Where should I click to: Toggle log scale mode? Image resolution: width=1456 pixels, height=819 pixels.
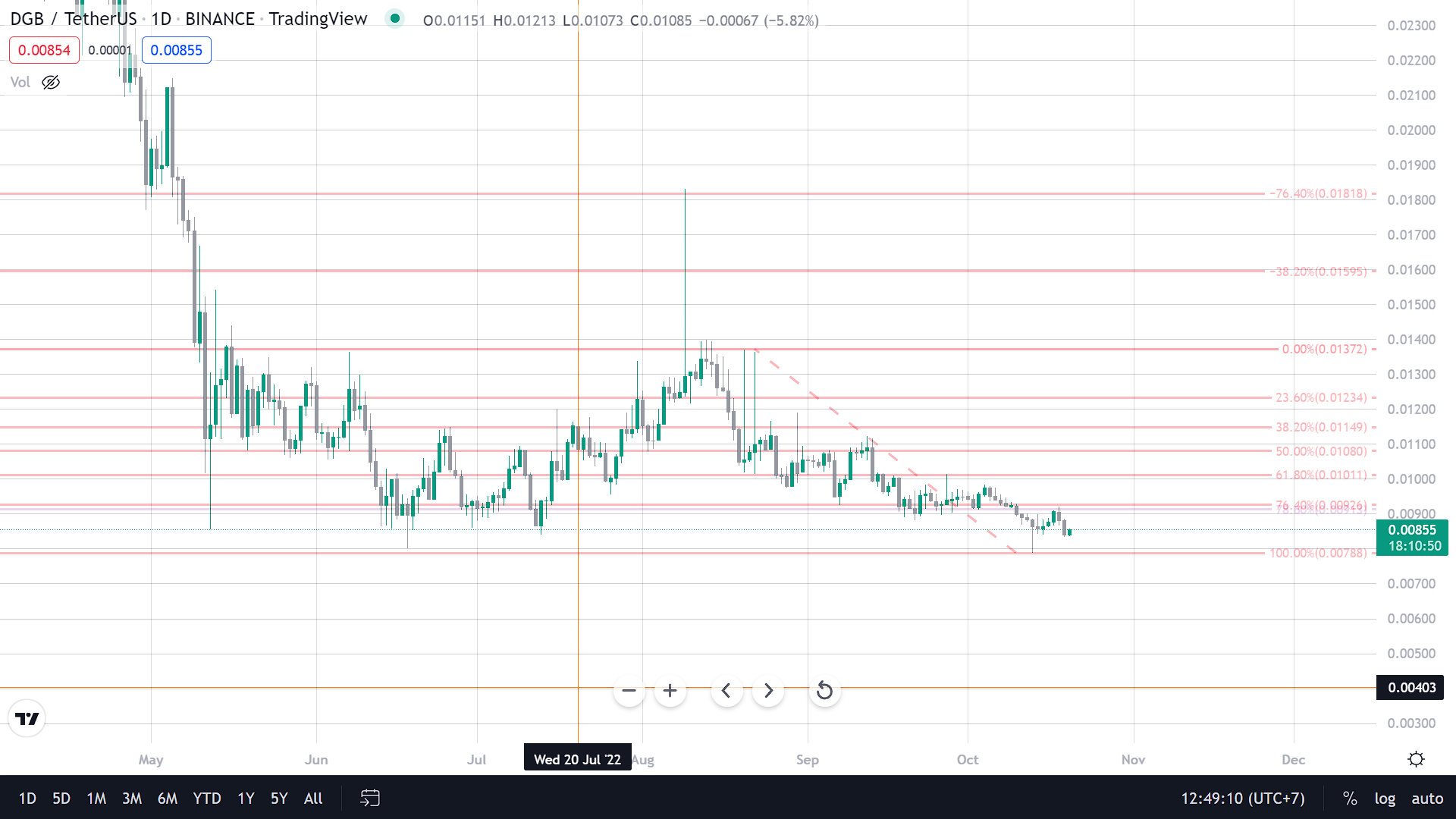1385,798
